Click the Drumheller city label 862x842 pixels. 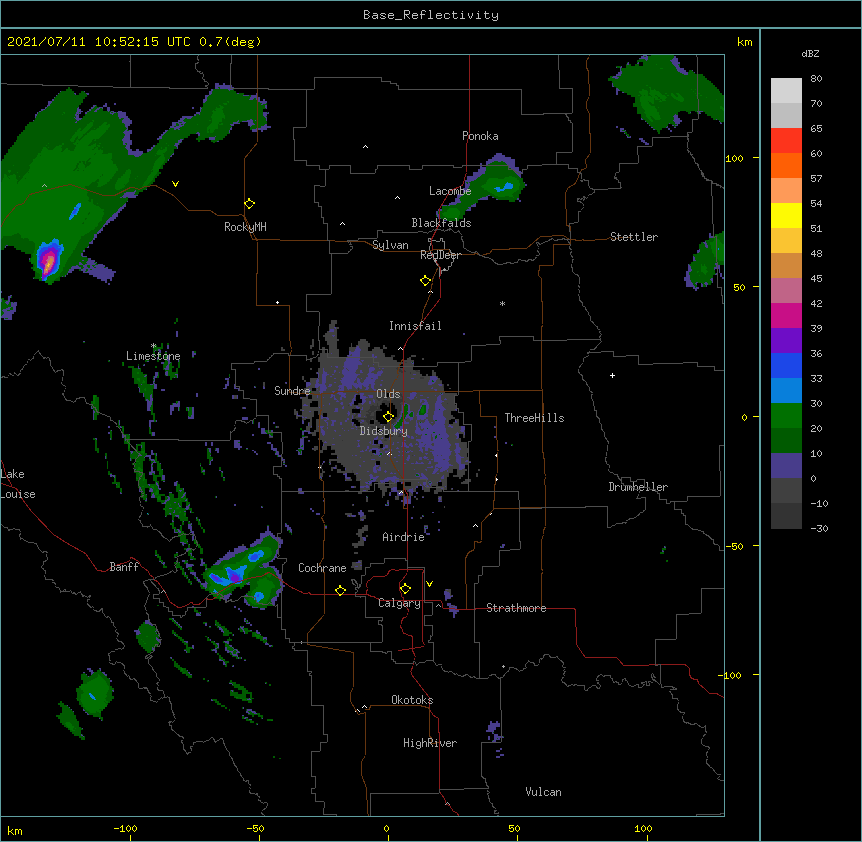tap(638, 487)
